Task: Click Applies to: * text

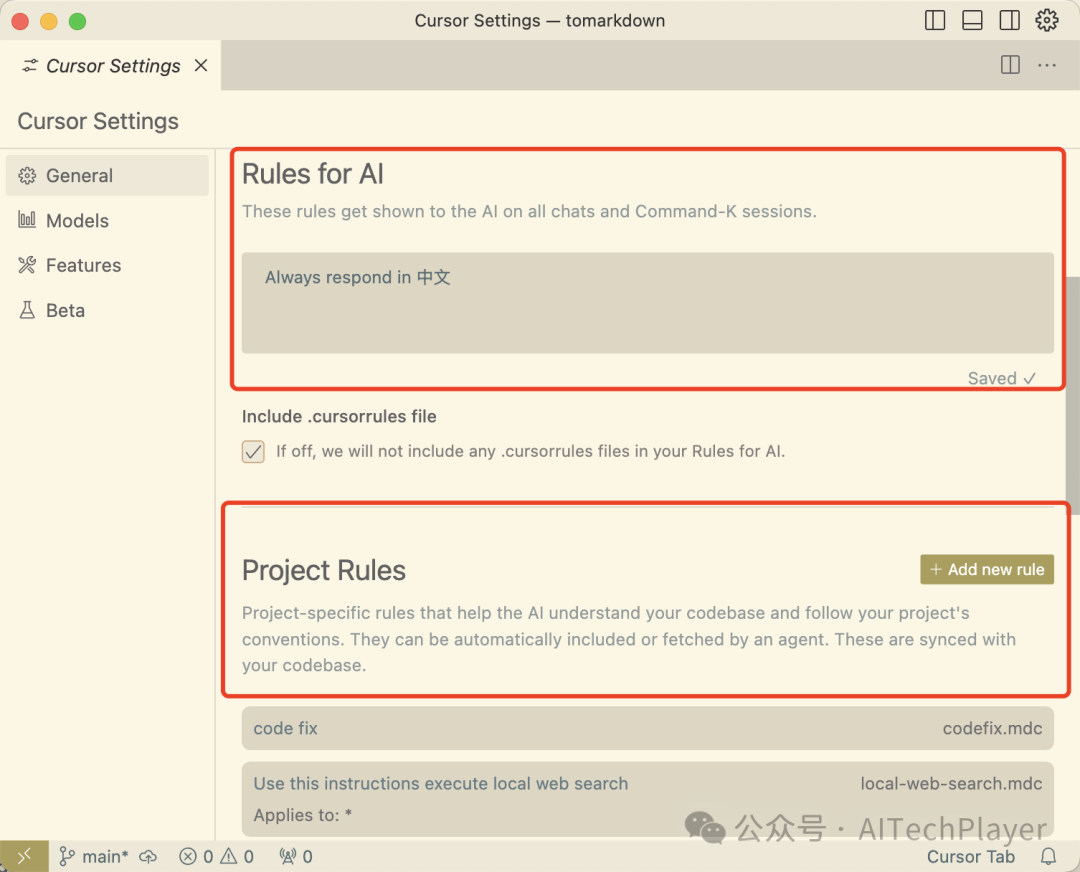Action: [302, 815]
